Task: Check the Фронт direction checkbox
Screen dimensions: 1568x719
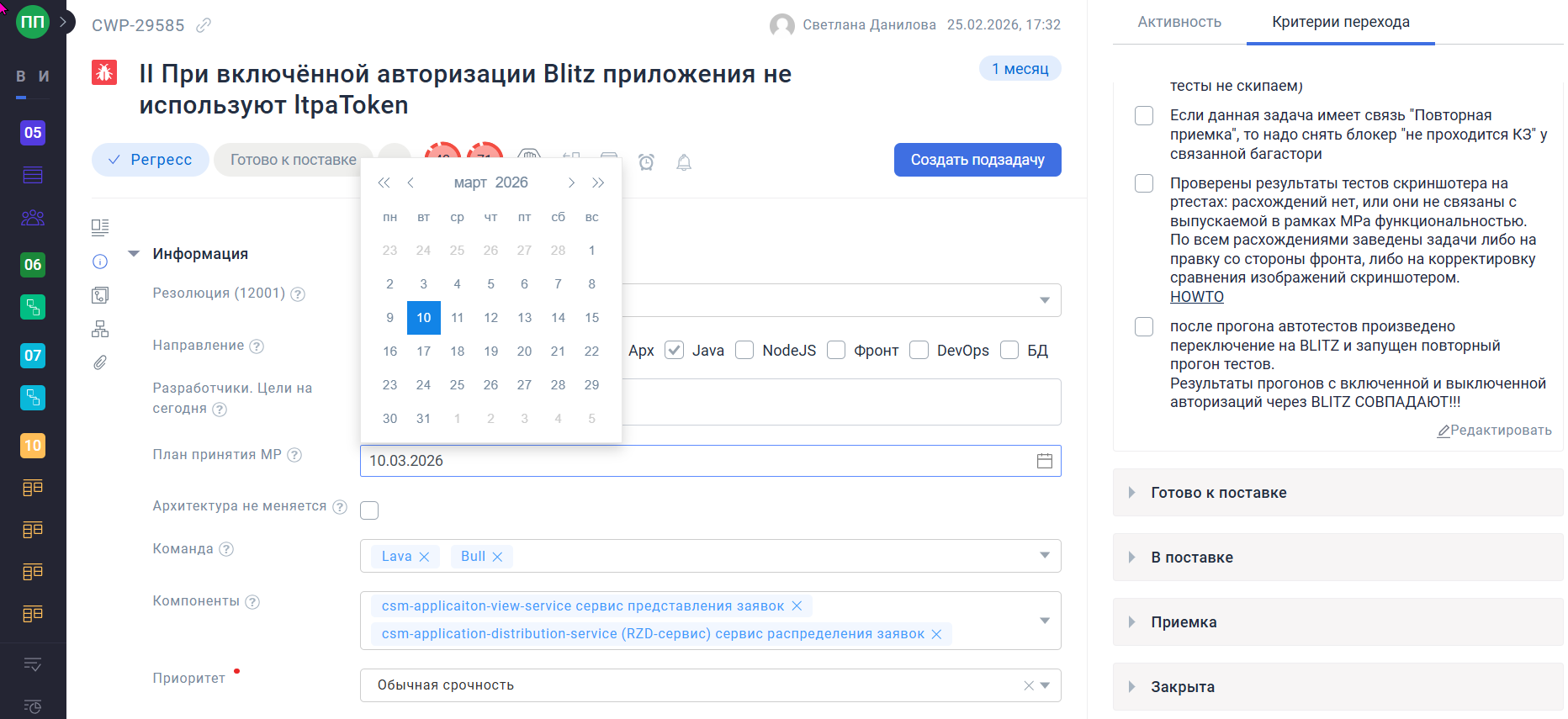Action: (836, 350)
